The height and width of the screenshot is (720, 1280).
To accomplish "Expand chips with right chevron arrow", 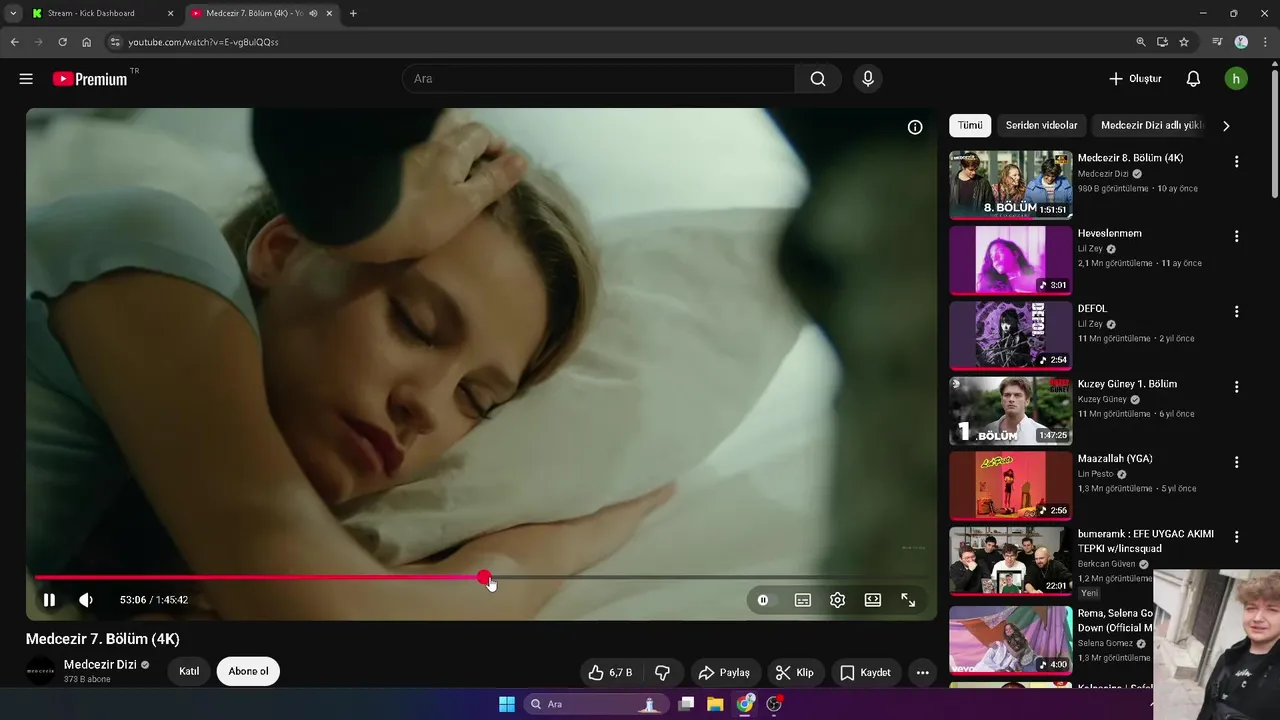I will (x=1226, y=126).
